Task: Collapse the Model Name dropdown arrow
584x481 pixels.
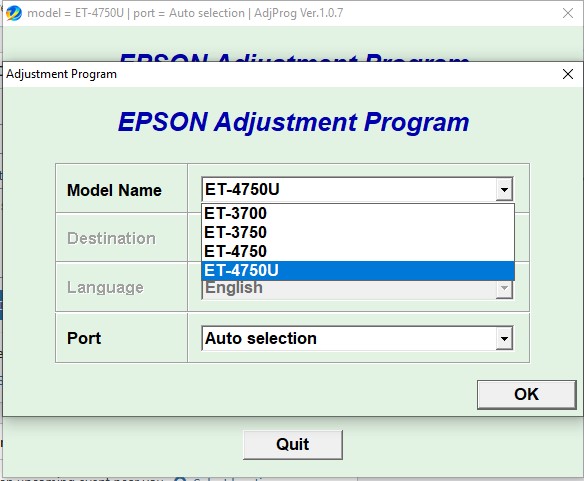Action: (x=504, y=190)
